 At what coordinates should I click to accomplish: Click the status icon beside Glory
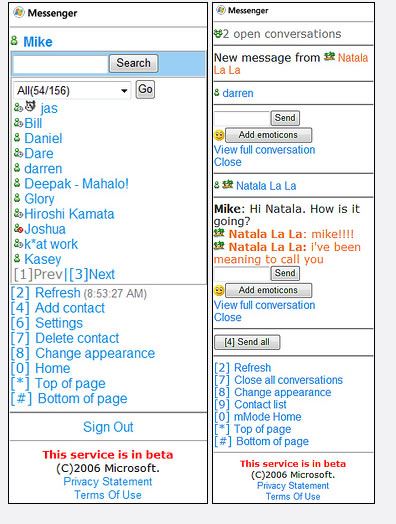point(17,198)
